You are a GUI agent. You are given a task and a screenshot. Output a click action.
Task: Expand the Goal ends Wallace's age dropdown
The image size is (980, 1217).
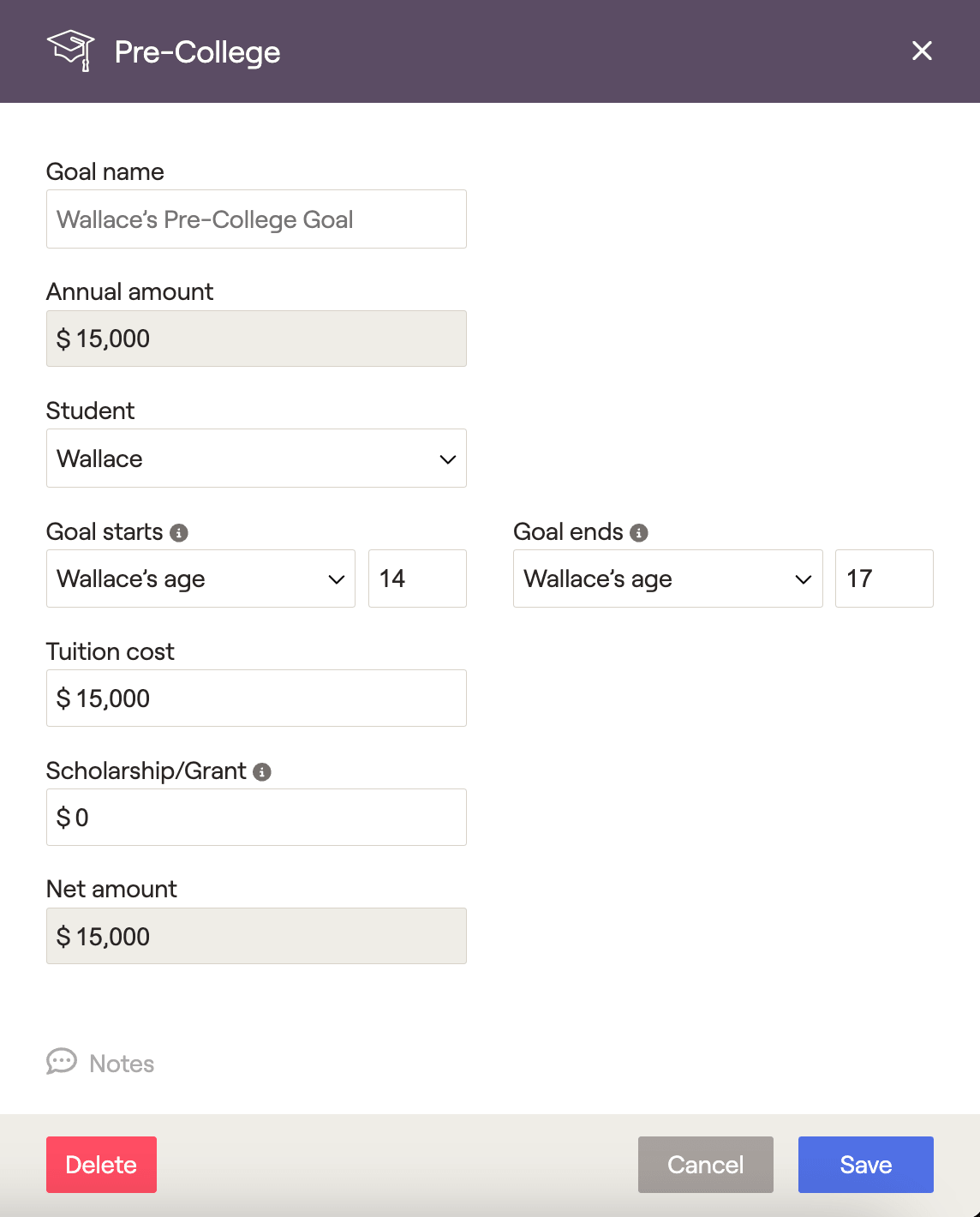tap(668, 579)
